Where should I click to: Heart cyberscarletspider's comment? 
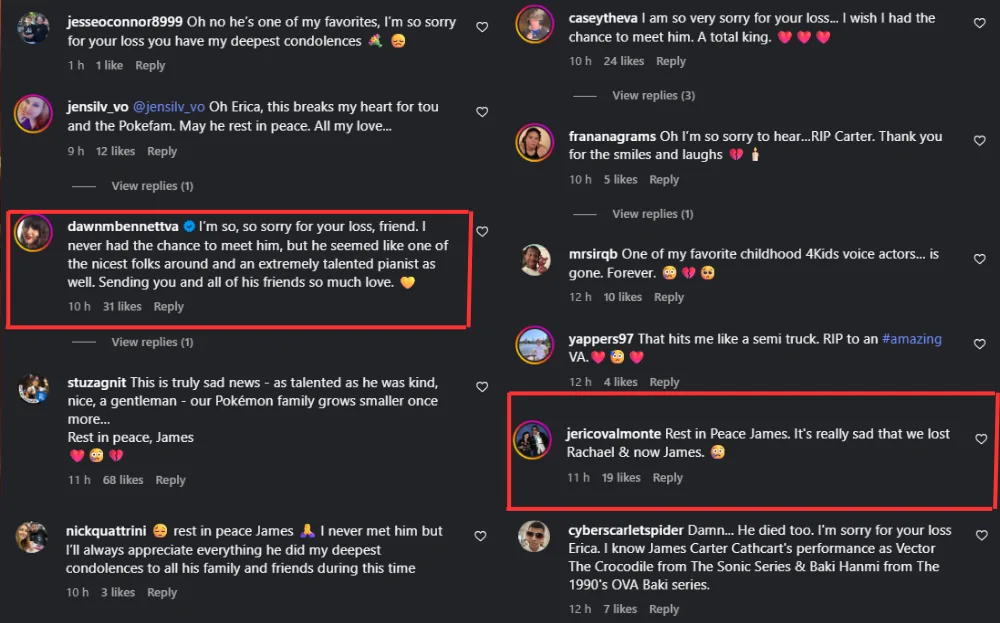[980, 535]
